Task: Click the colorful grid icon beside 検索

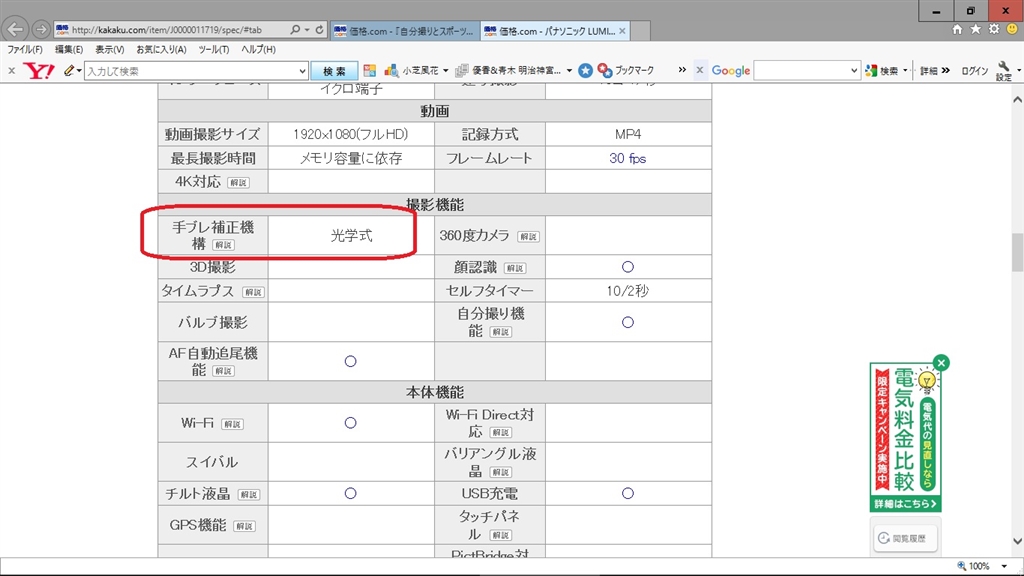Action: tap(370, 71)
